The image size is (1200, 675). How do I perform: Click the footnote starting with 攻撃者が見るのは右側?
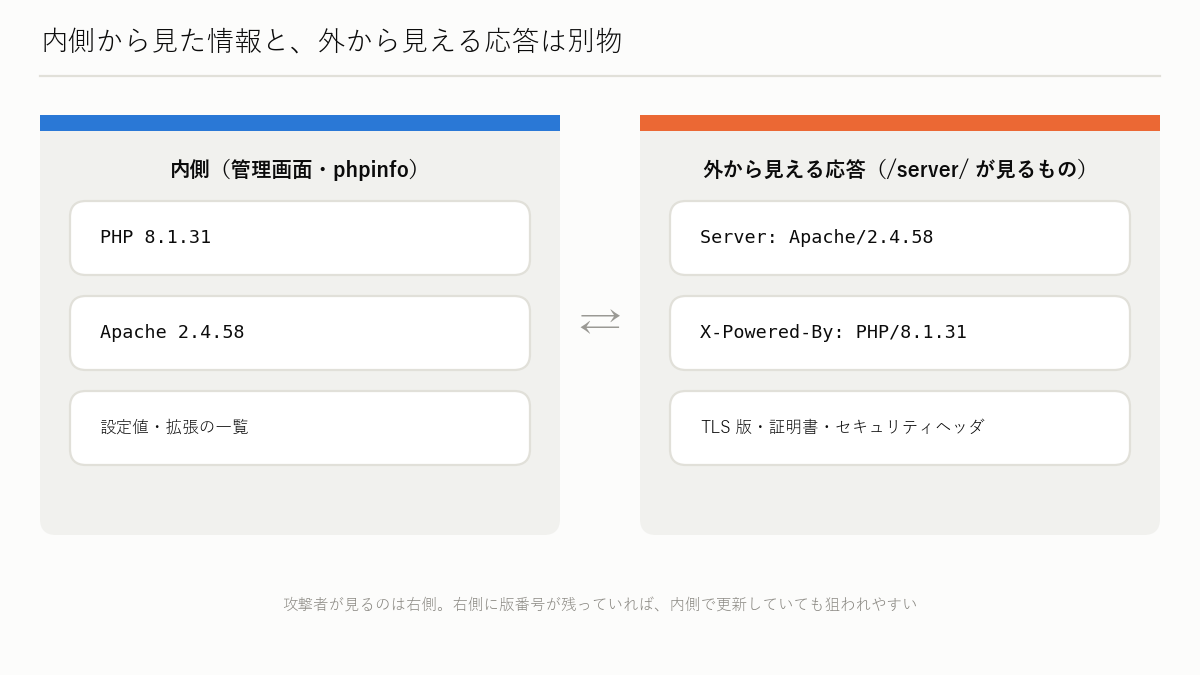[600, 604]
